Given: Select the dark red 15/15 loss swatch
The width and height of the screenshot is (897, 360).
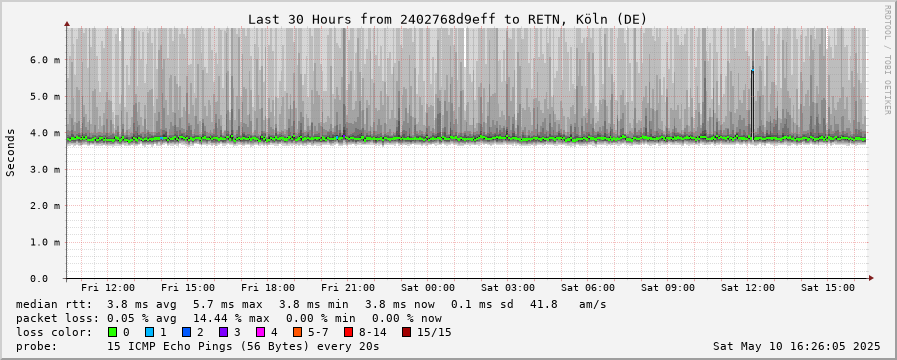Looking at the screenshot, I should [406, 332].
